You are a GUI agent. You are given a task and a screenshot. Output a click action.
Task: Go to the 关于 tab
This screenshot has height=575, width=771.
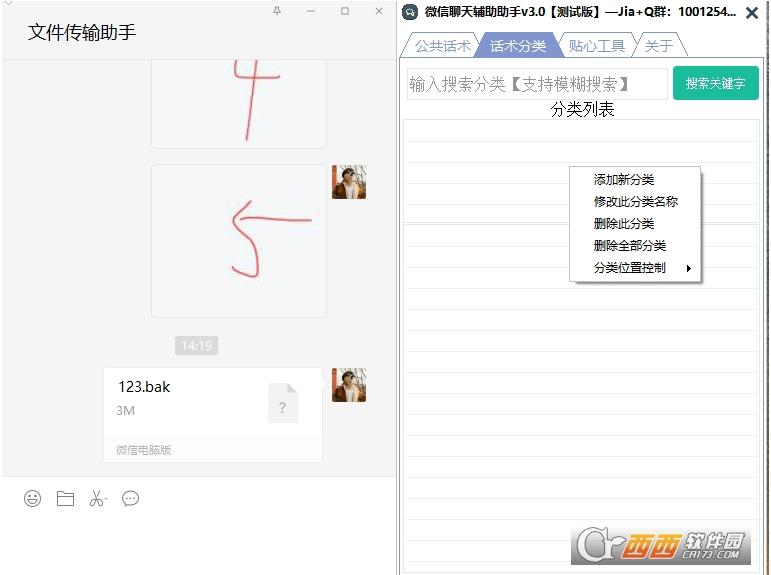click(x=659, y=45)
